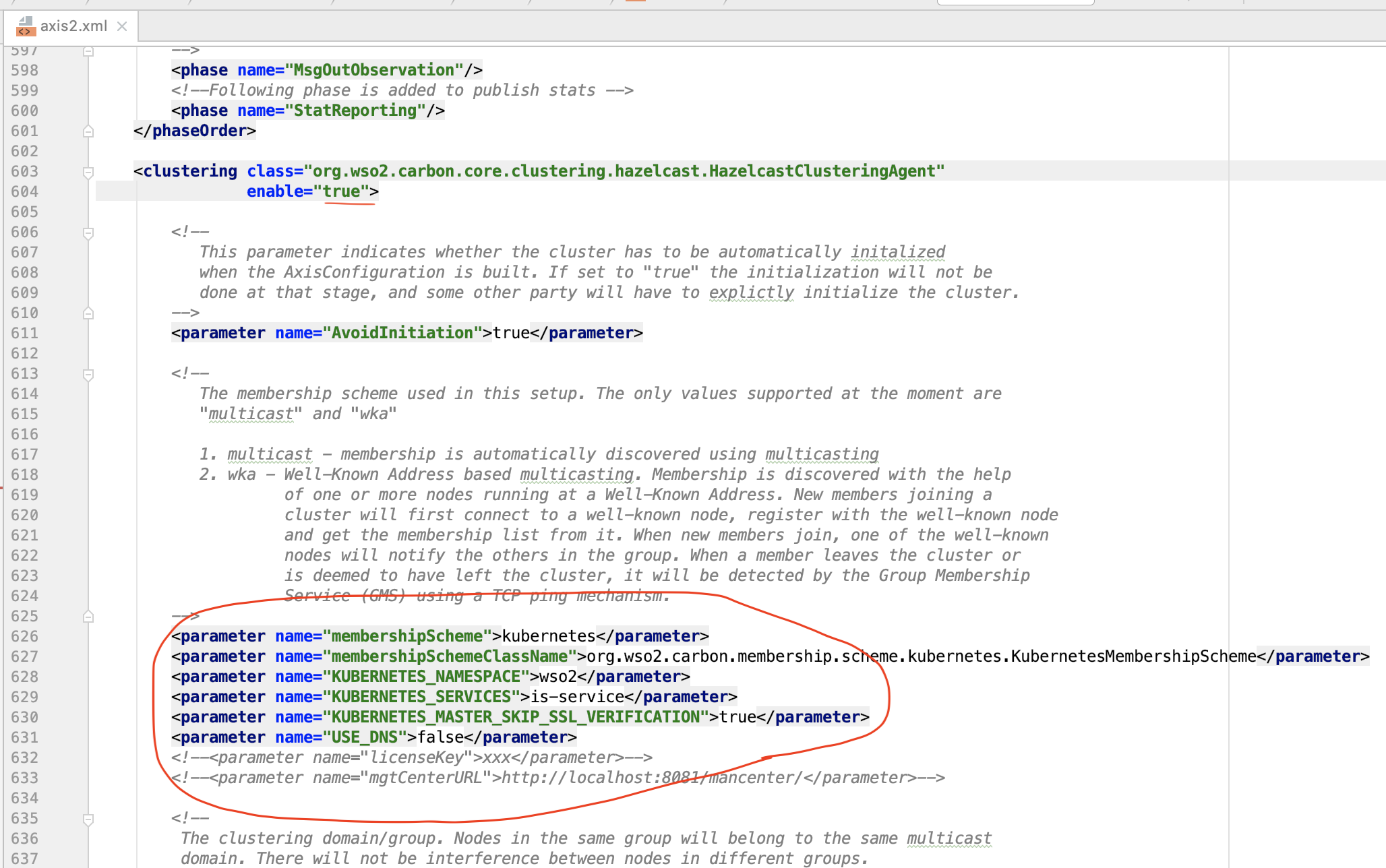Click the USE_DNS false parameter value
The image size is (1386, 868).
440,737
